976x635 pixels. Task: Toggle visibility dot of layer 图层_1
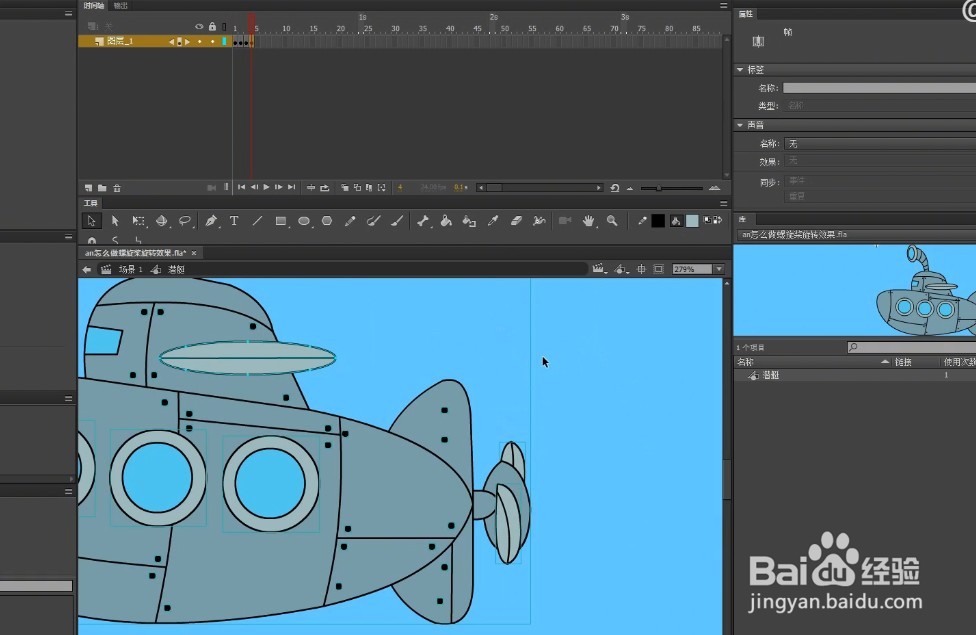(x=200, y=42)
